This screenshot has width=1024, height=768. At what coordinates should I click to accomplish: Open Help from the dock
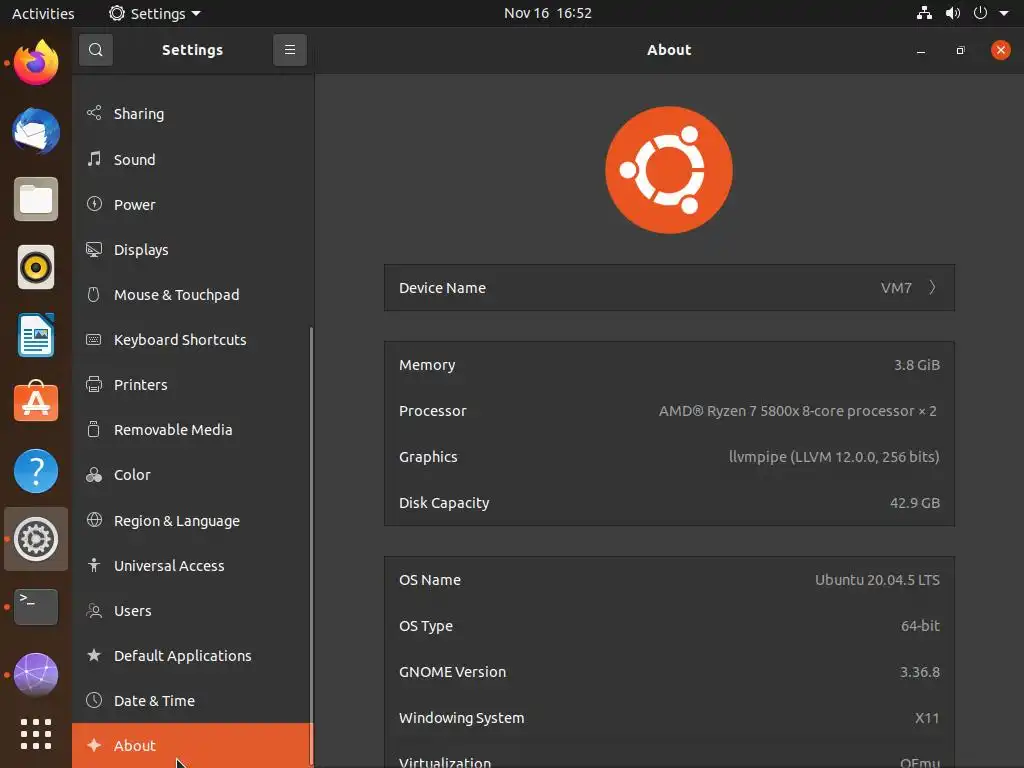[36, 471]
